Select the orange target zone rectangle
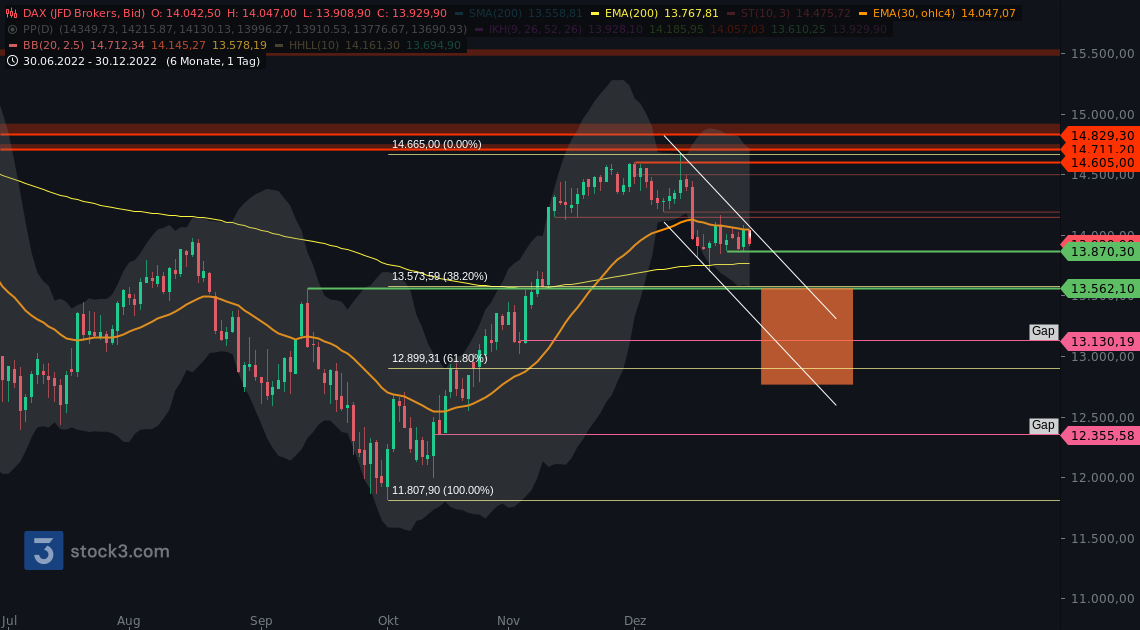The width and height of the screenshot is (1140, 630). [x=806, y=336]
